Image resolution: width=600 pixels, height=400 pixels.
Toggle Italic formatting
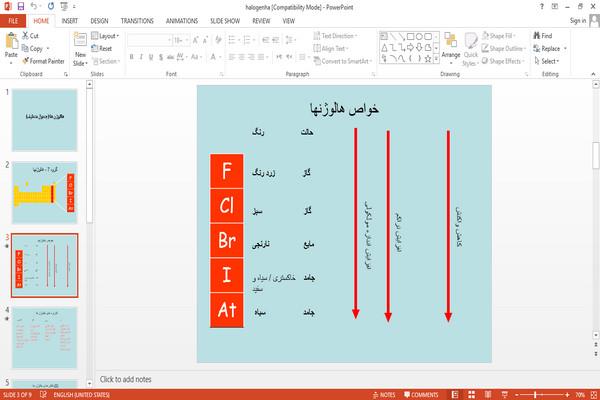click(141, 57)
